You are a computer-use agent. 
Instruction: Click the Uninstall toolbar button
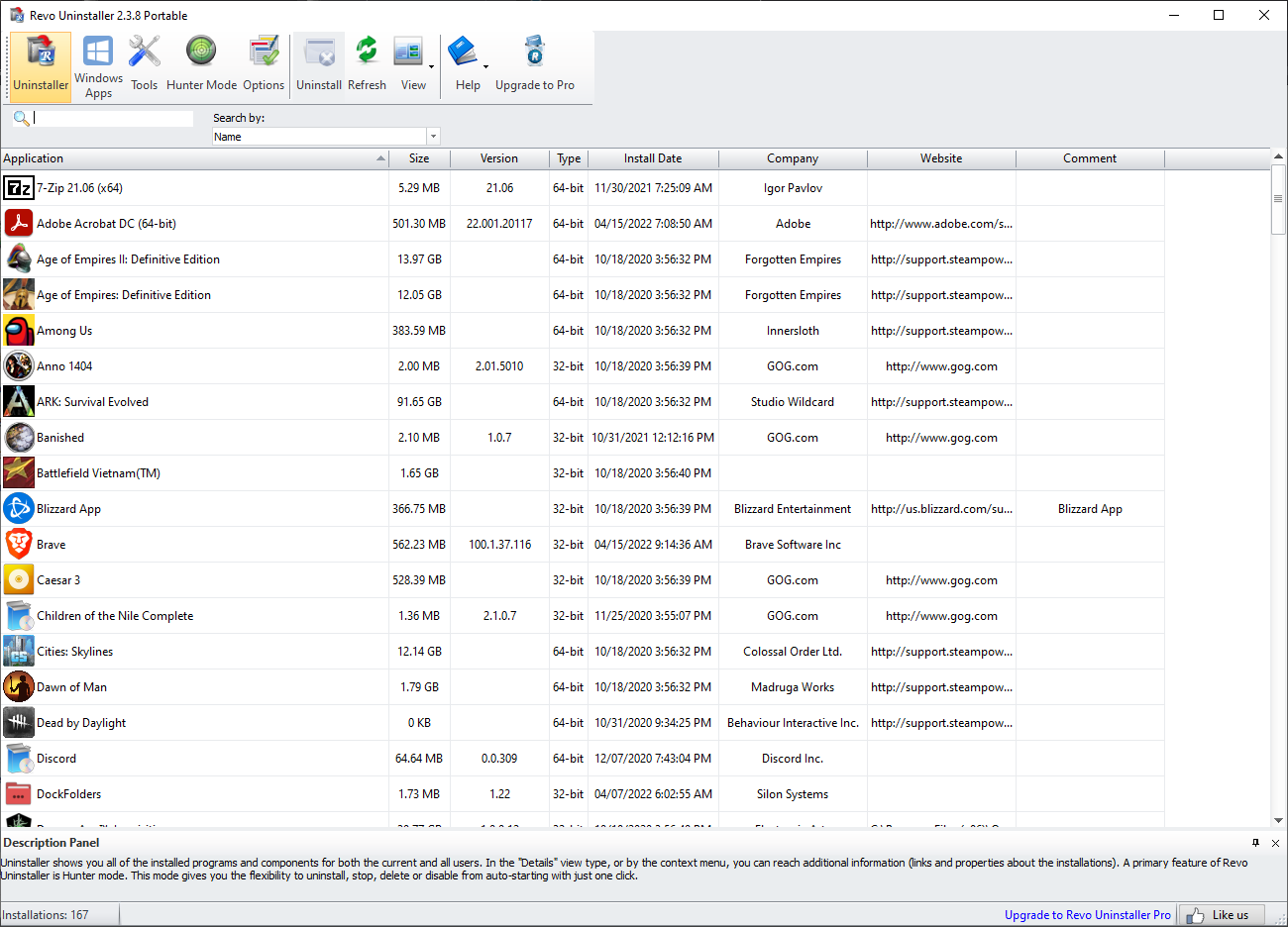[x=319, y=65]
